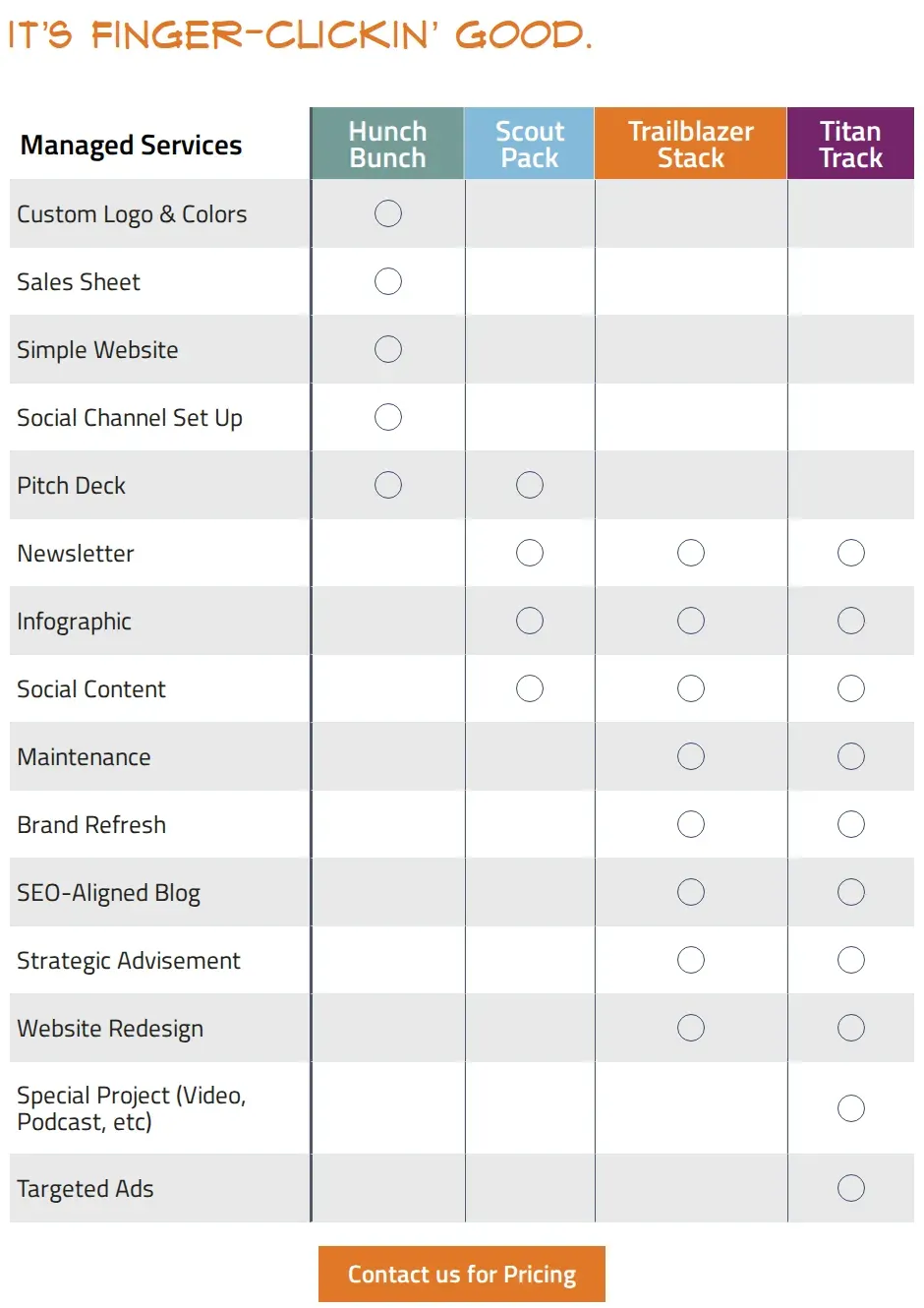Image resolution: width=924 pixels, height=1308 pixels.
Task: Select Scout Pack circle for Infographic
Action: (530, 621)
